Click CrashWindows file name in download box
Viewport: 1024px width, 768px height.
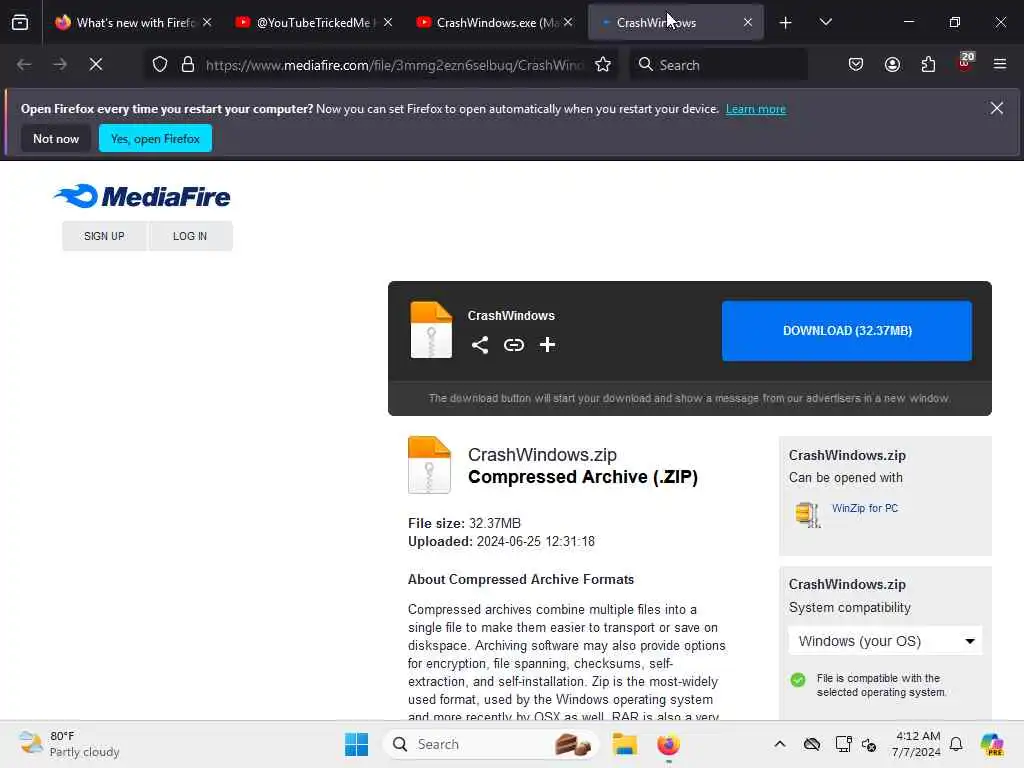pos(511,315)
